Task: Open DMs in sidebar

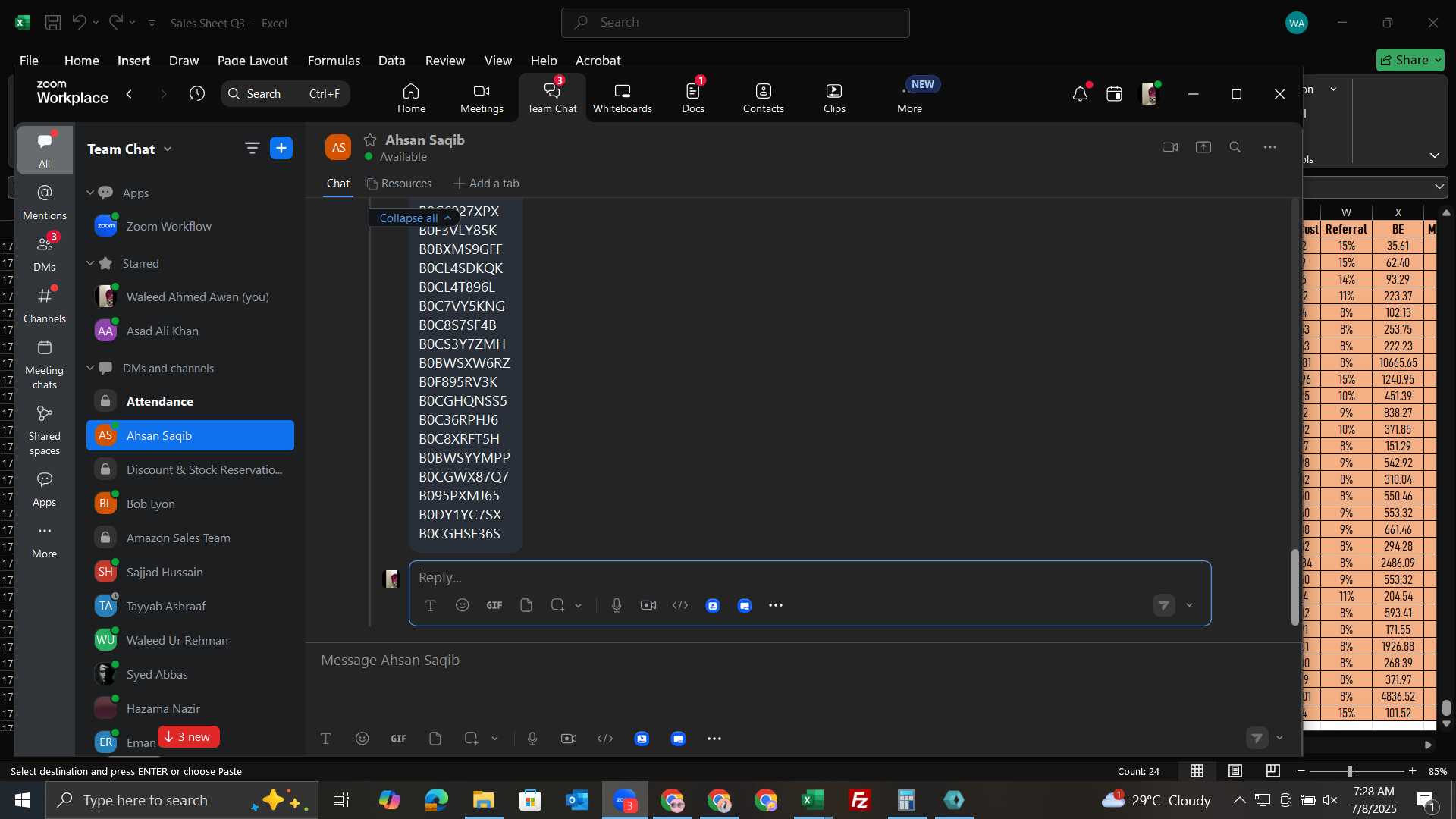Action: point(45,254)
